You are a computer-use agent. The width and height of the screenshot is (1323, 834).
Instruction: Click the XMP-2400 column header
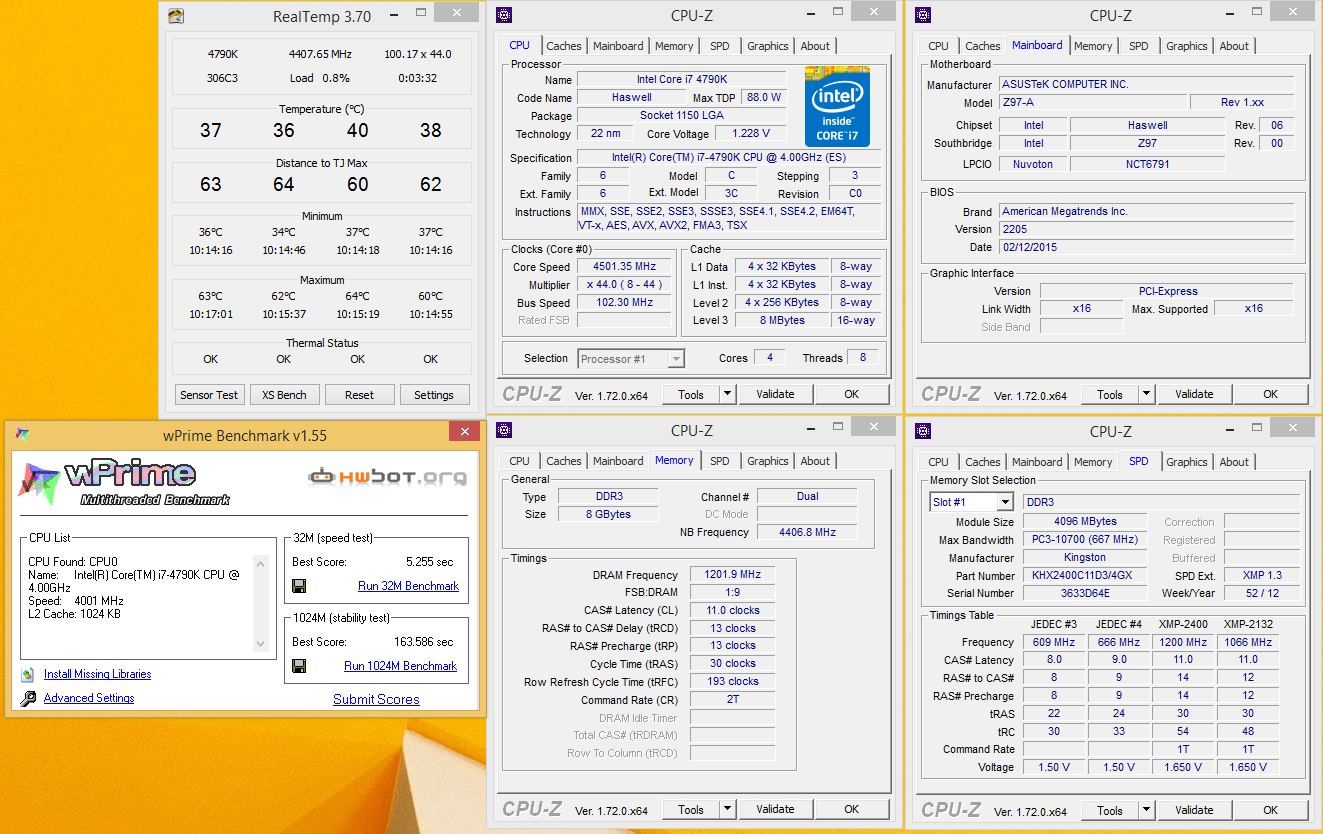point(1183,624)
